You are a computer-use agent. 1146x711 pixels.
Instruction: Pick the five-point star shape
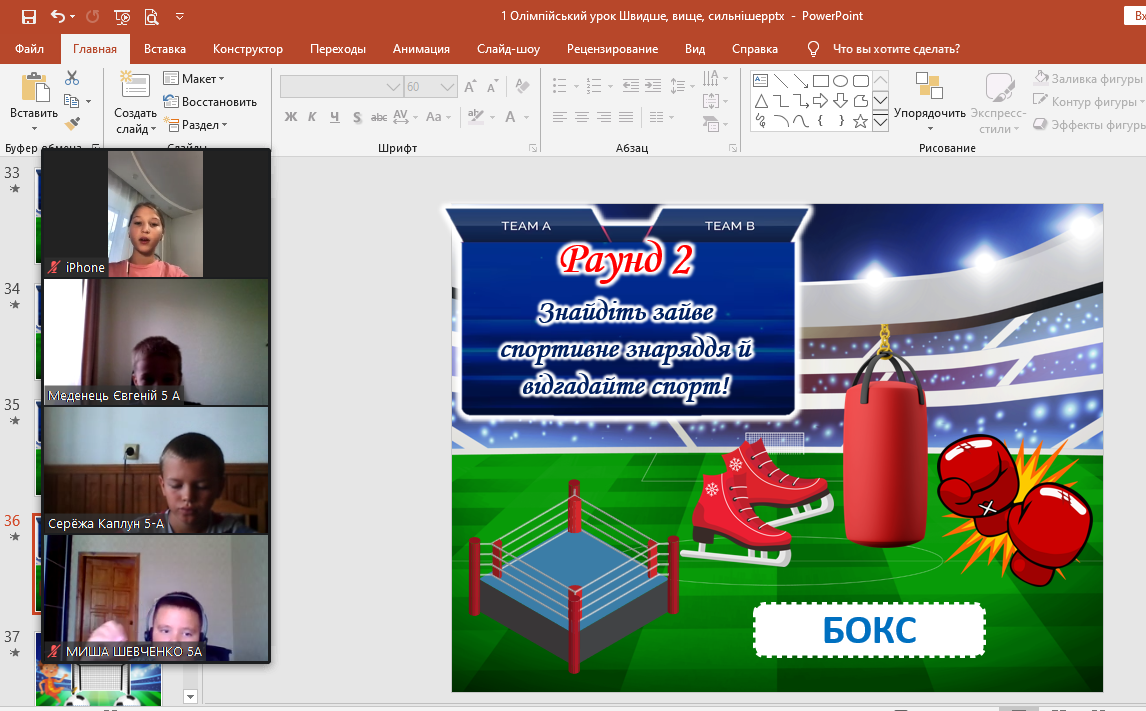coord(860,121)
